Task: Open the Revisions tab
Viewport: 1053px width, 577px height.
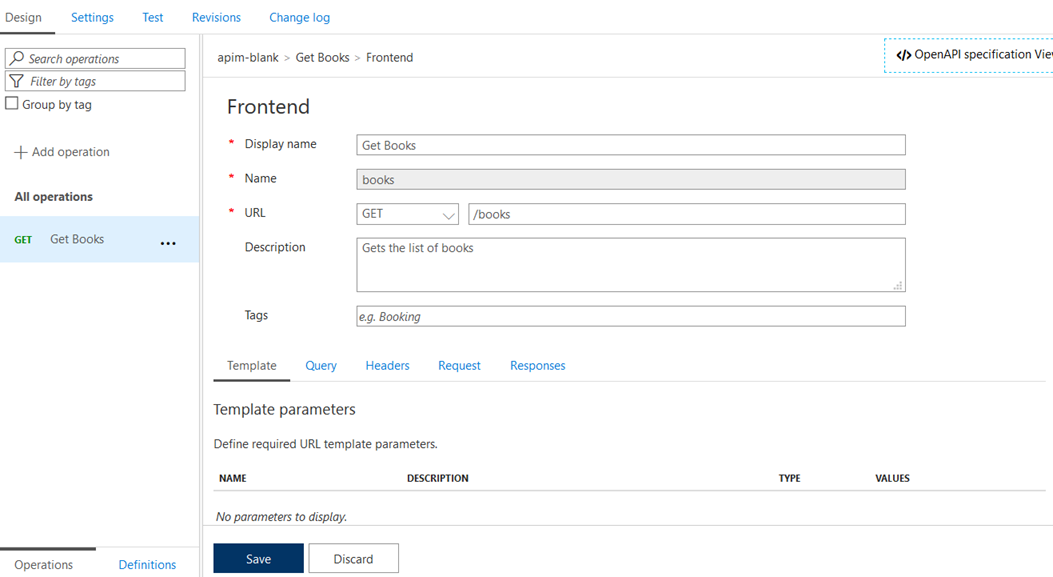Action: click(216, 17)
